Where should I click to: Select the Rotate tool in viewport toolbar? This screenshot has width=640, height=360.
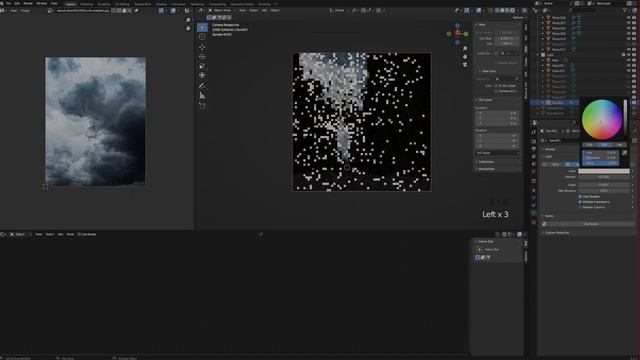pyautogui.click(x=202, y=57)
